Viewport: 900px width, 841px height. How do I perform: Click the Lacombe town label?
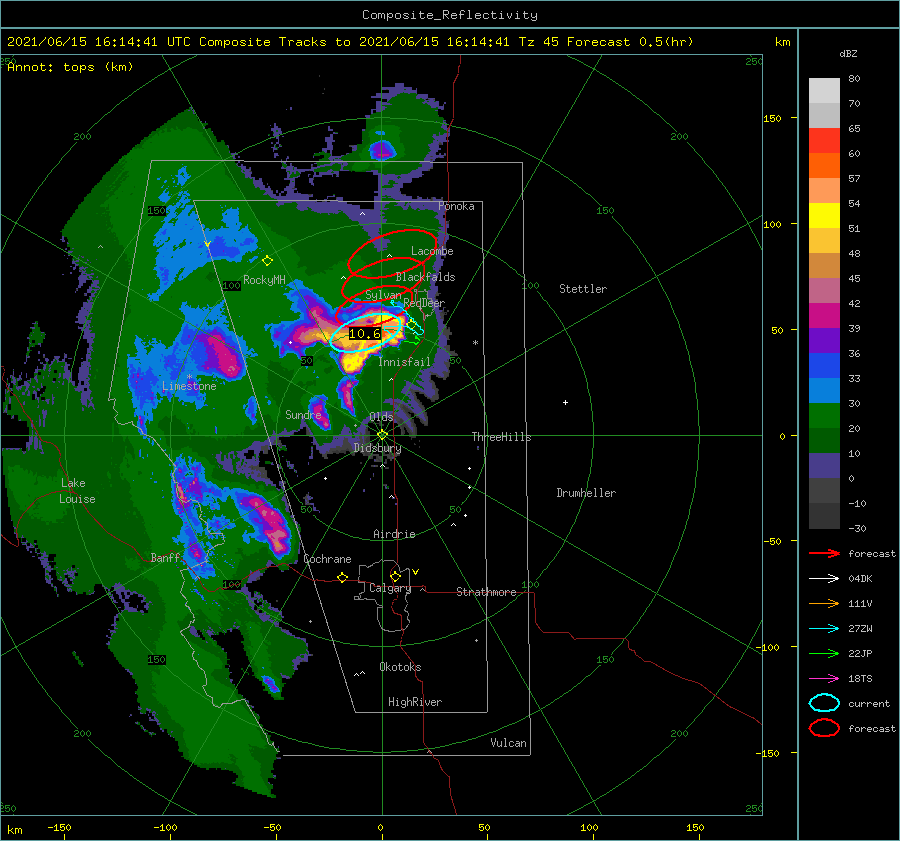tap(432, 251)
